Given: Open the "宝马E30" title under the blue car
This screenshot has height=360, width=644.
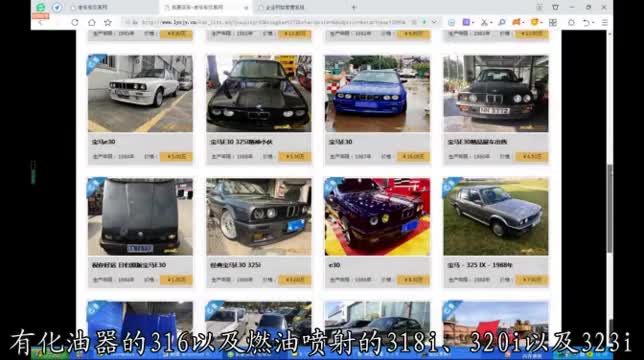Looking at the screenshot, I should point(340,142).
